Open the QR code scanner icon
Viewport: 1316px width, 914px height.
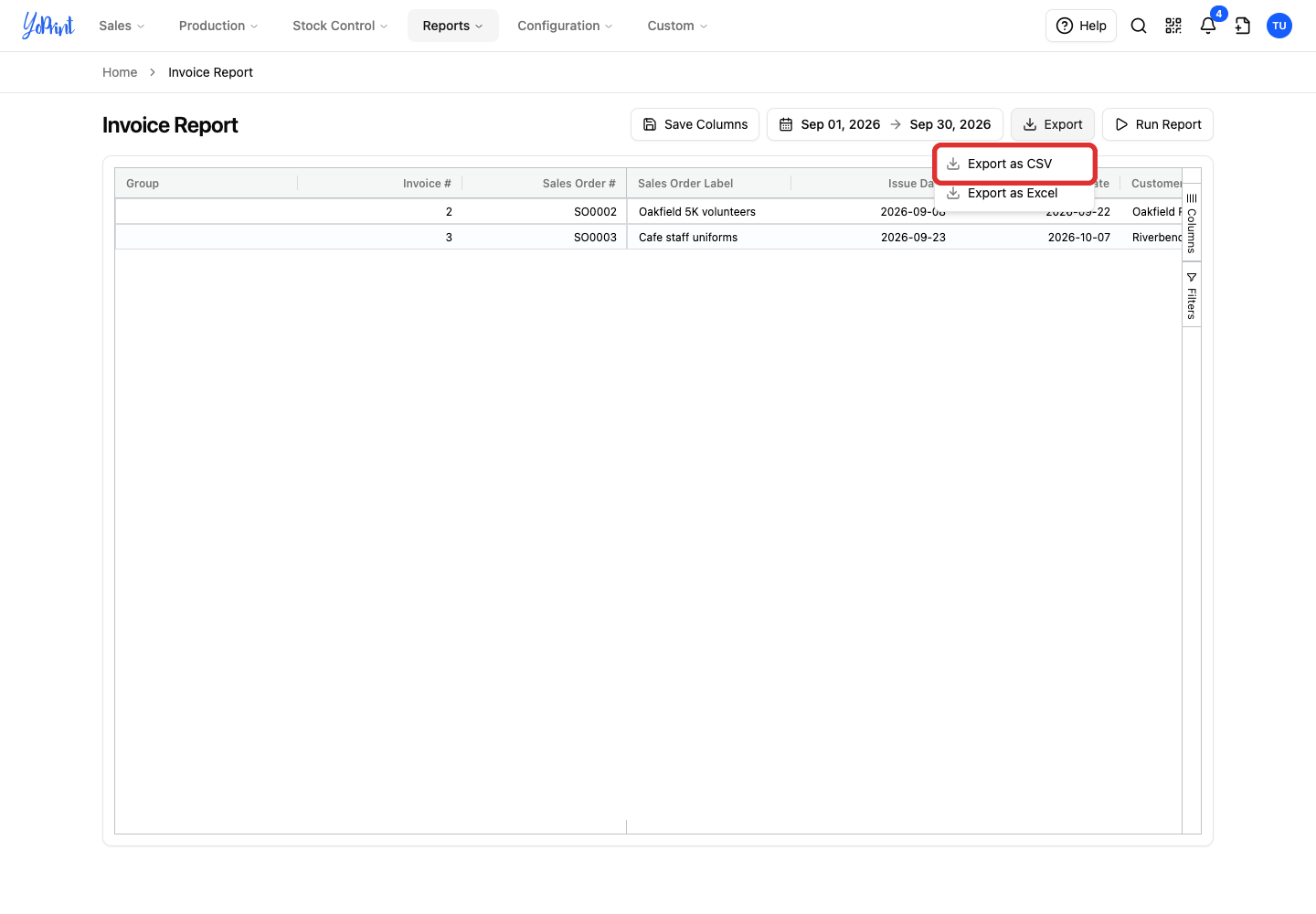[1173, 26]
